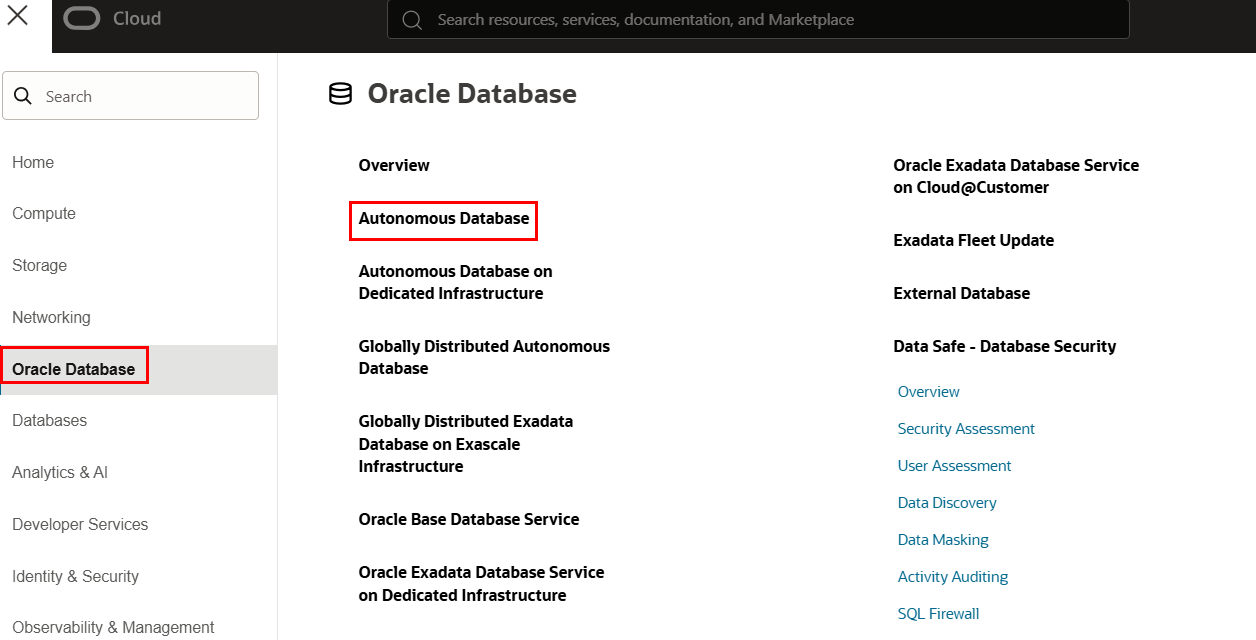Open Activity Auditing
This screenshot has width=1256, height=640.
point(953,577)
